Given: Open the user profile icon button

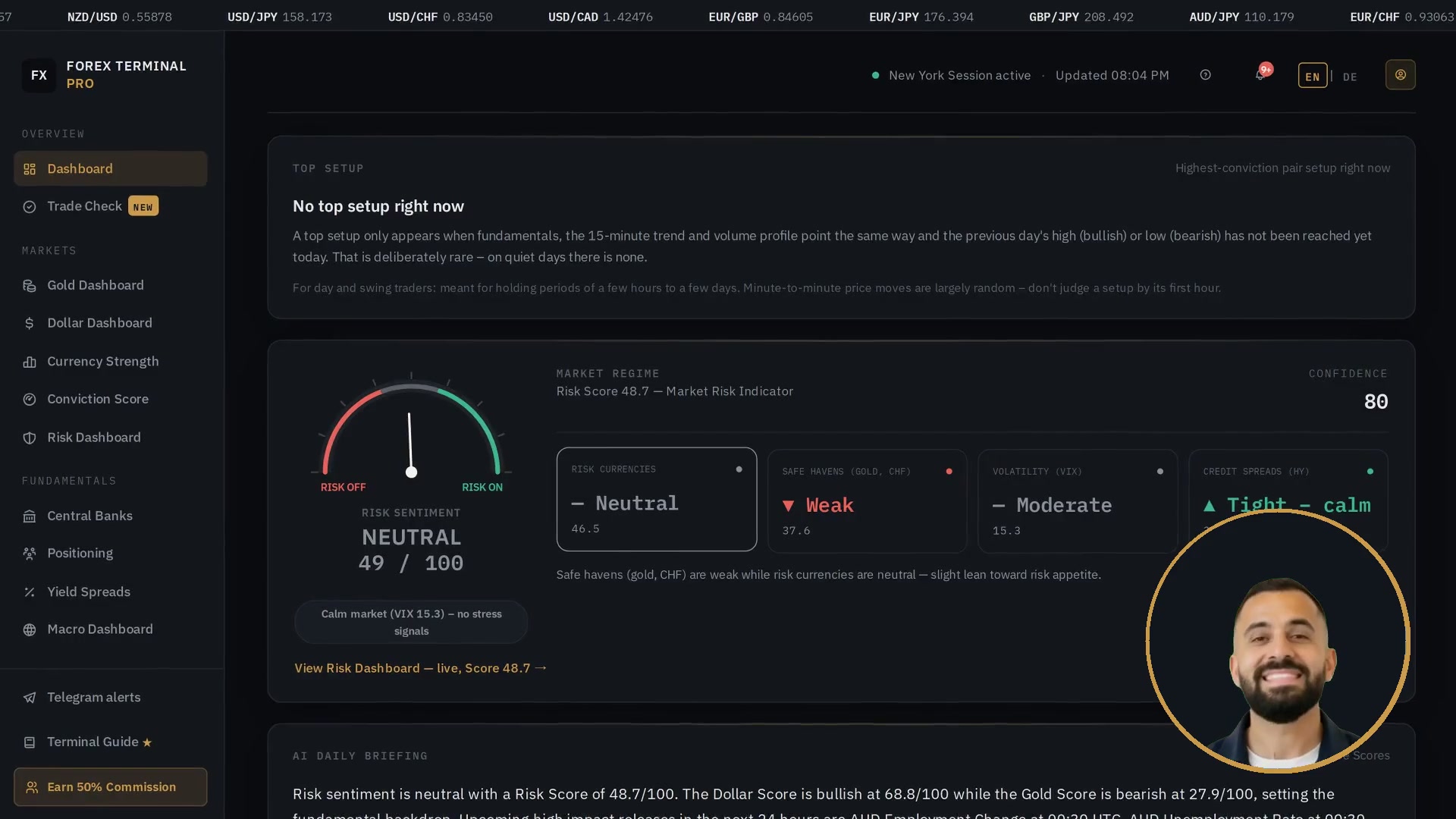Looking at the screenshot, I should pyautogui.click(x=1400, y=75).
